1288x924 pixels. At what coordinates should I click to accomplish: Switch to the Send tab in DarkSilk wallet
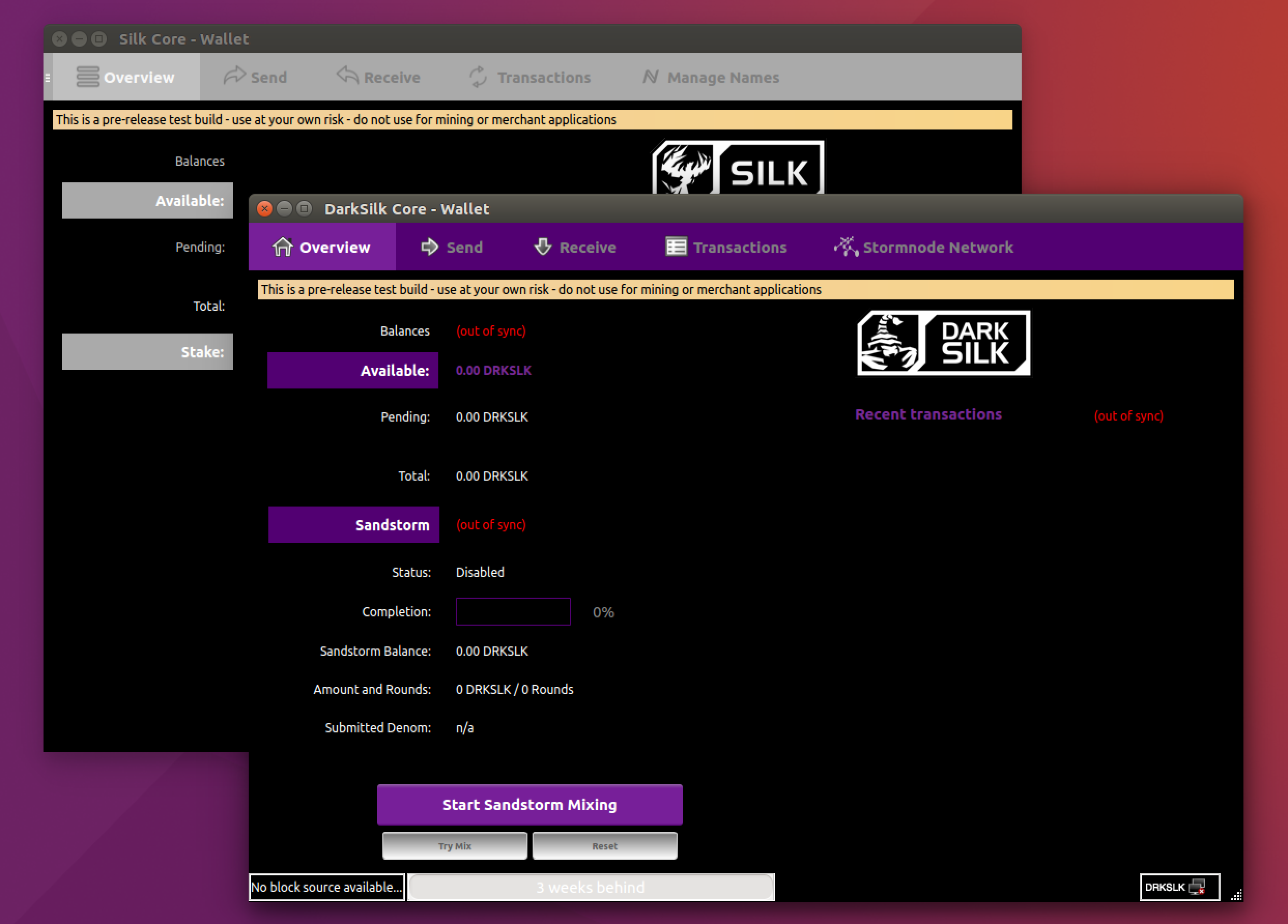click(x=451, y=247)
